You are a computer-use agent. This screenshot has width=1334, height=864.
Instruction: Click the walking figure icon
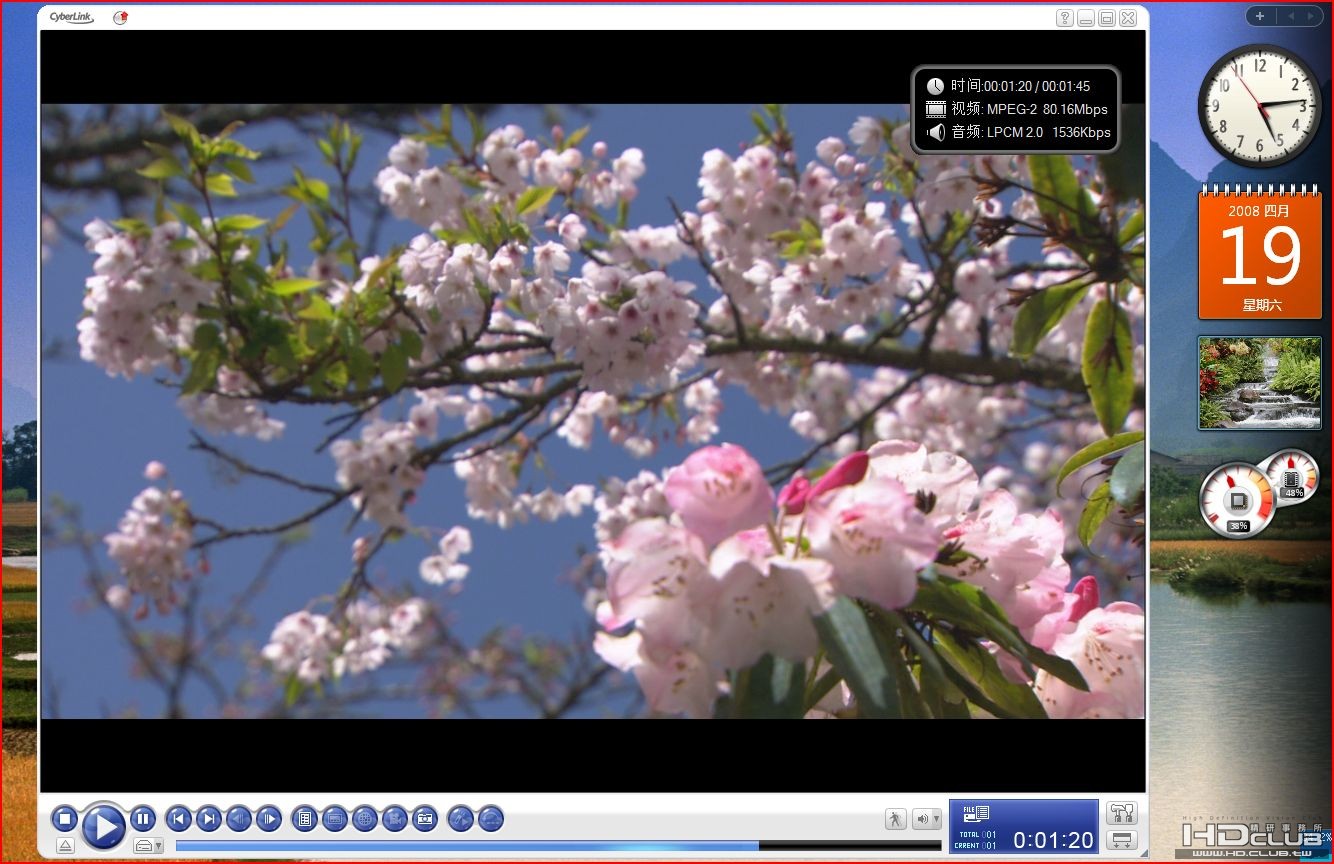pyautogui.click(x=895, y=819)
